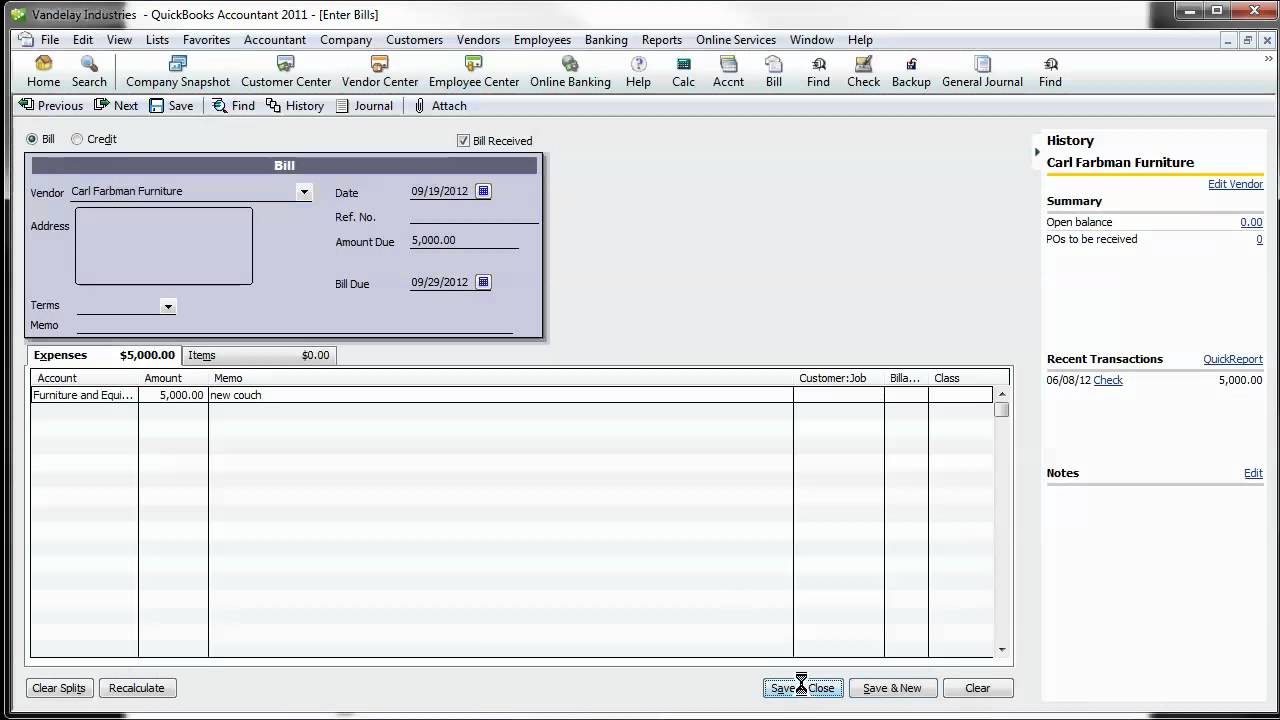Click Find in the form toolbar
This screenshot has width=1280, height=720.
pyautogui.click(x=233, y=105)
